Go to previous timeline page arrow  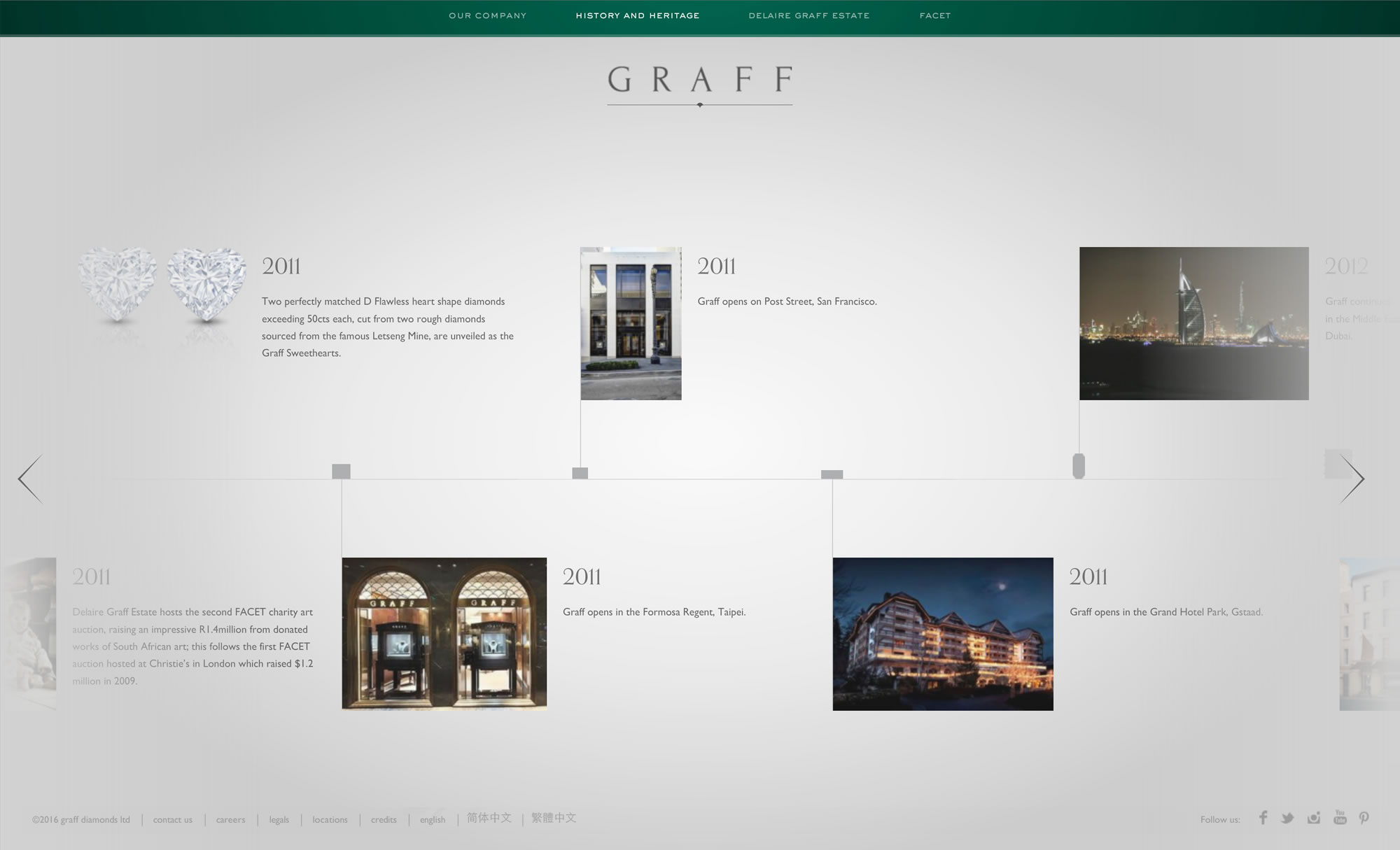click(30, 479)
